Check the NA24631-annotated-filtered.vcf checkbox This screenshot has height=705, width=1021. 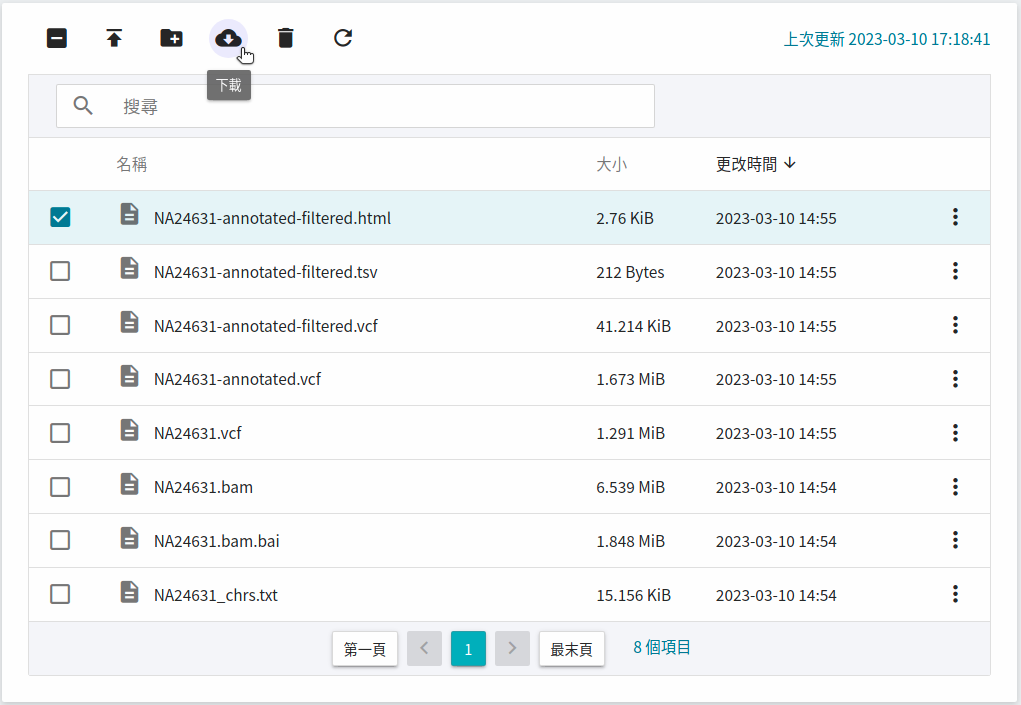pos(60,325)
